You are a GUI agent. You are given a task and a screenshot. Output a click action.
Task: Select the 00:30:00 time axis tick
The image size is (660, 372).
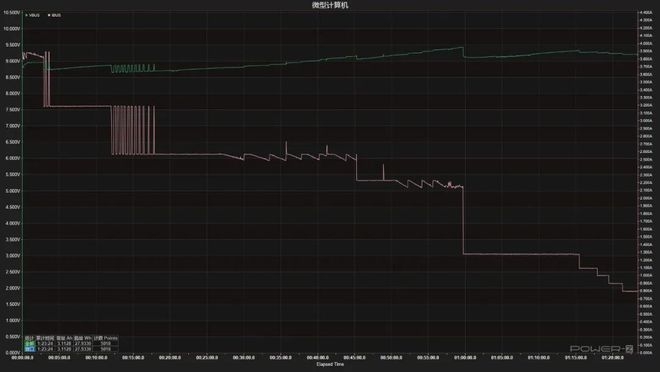click(244, 358)
